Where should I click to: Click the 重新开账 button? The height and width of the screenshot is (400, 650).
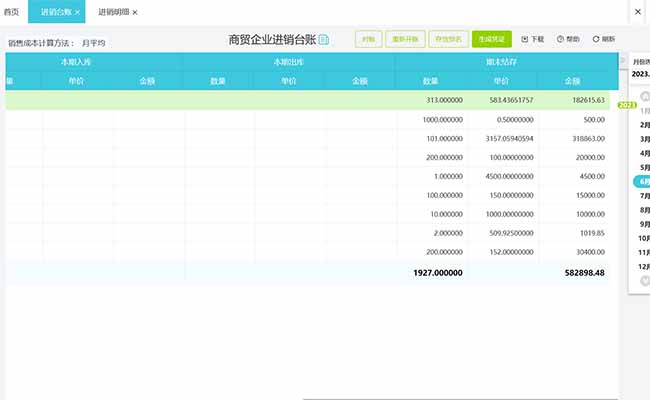tap(405, 39)
